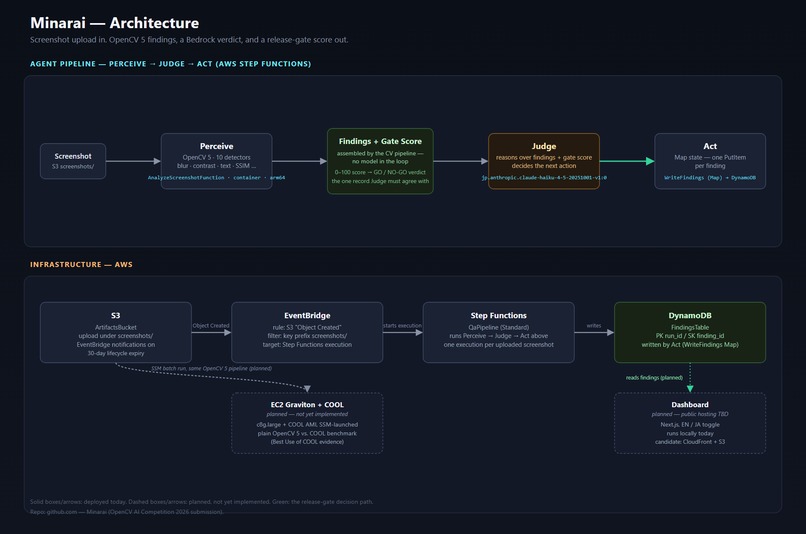Click the "Object Created" arrow label
The width and height of the screenshot is (806, 534).
click(211, 325)
